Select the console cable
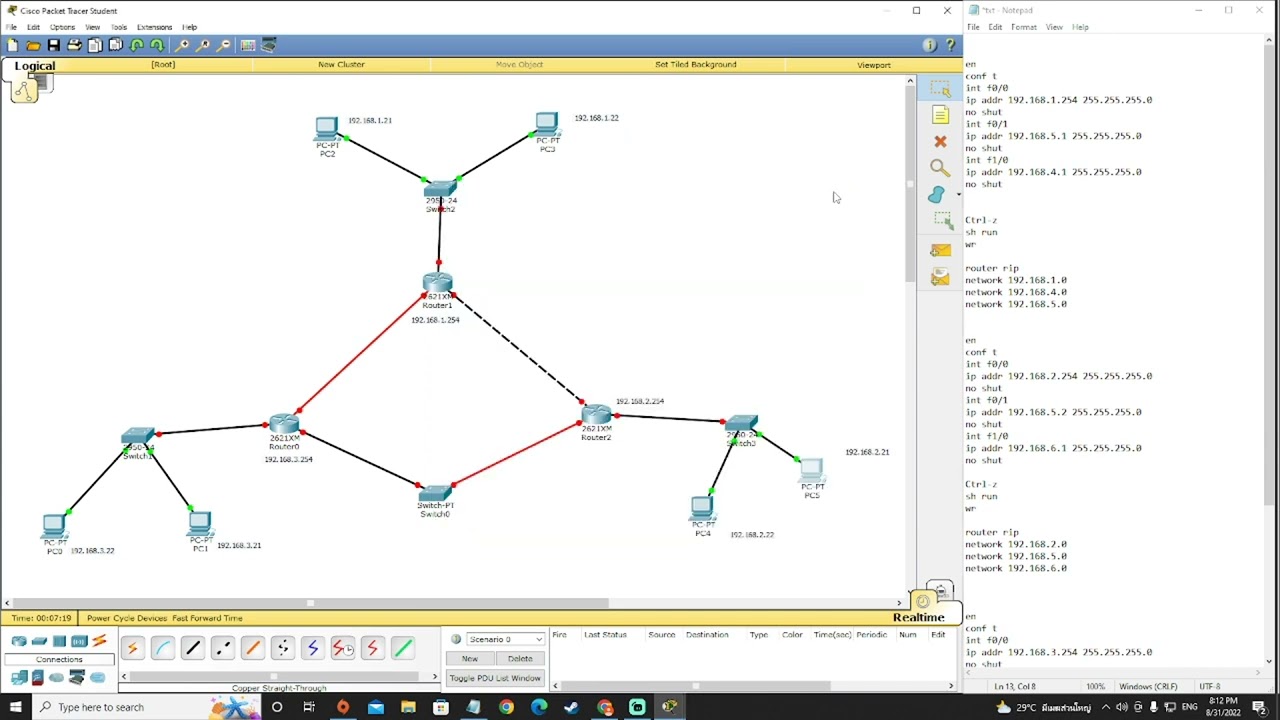 [163, 648]
